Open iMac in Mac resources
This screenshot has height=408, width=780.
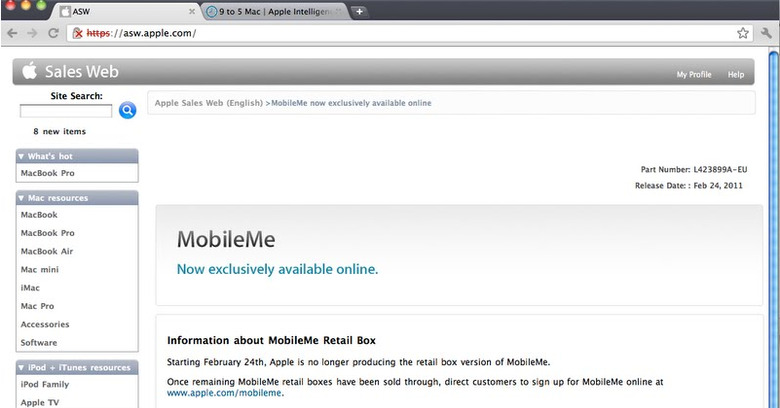pyautogui.click(x=30, y=288)
